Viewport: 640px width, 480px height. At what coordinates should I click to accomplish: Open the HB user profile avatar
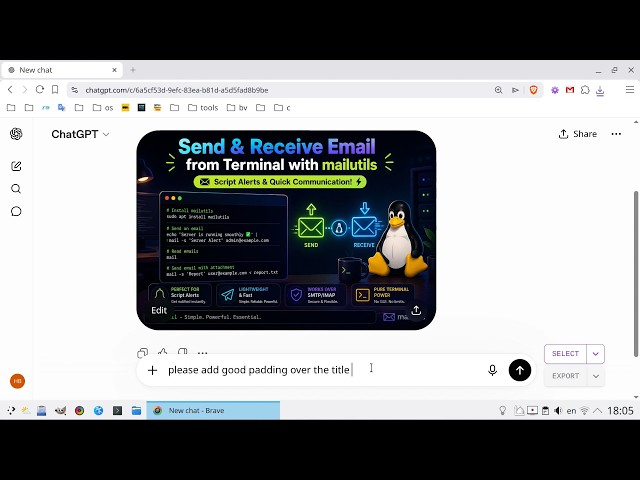point(17,381)
